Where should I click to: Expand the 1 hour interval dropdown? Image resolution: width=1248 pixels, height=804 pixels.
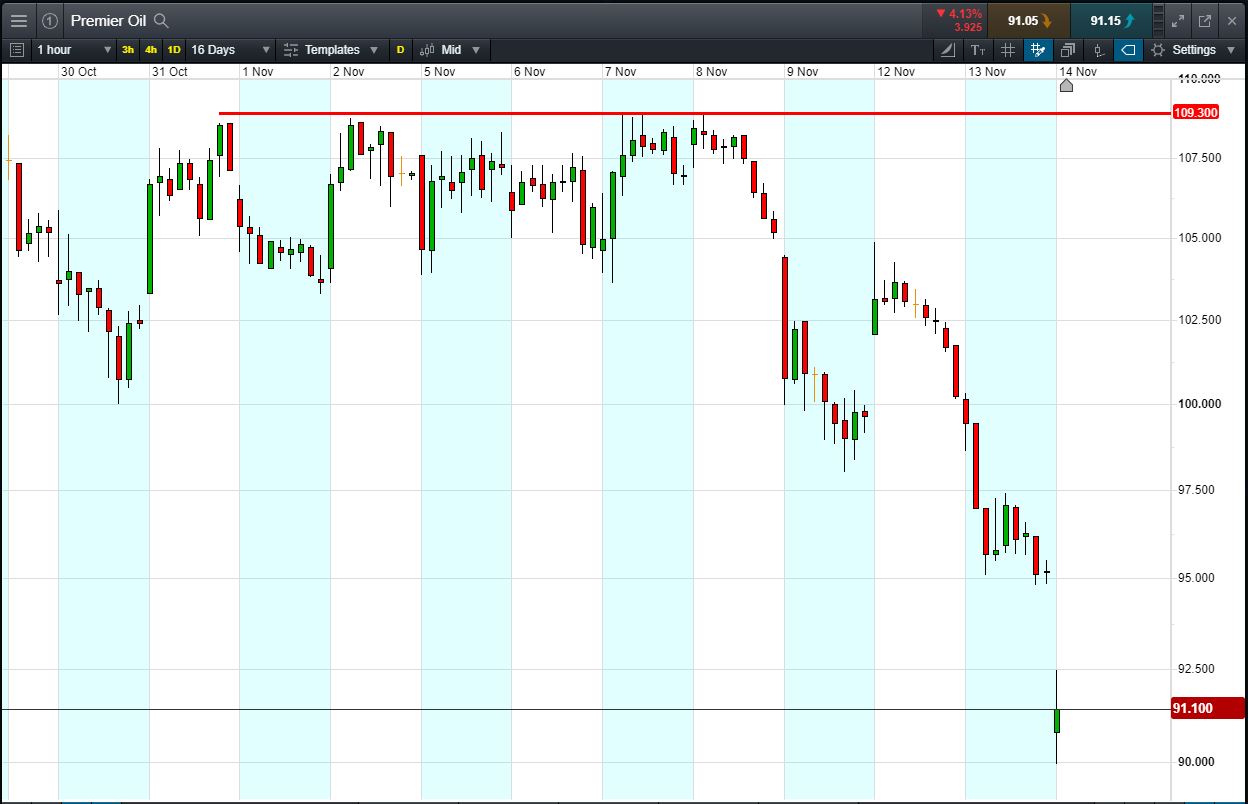tap(73, 49)
